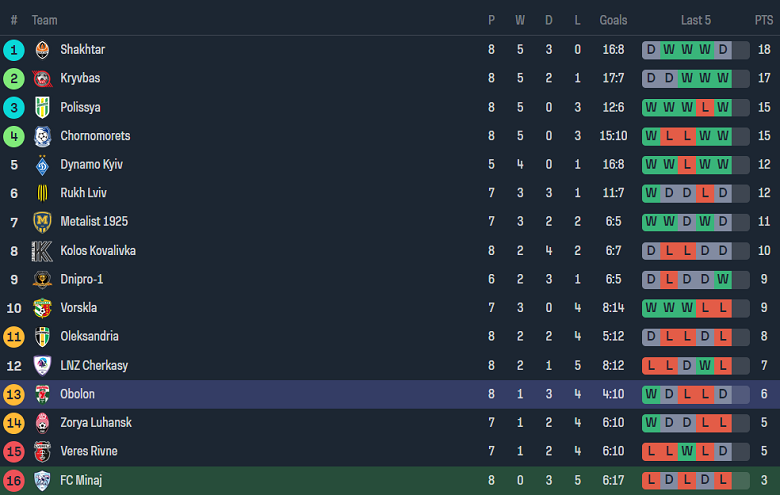This screenshot has width=780, height=495.
Task: Open the Rukh Lviv team page
Action: pyautogui.click(x=83, y=193)
